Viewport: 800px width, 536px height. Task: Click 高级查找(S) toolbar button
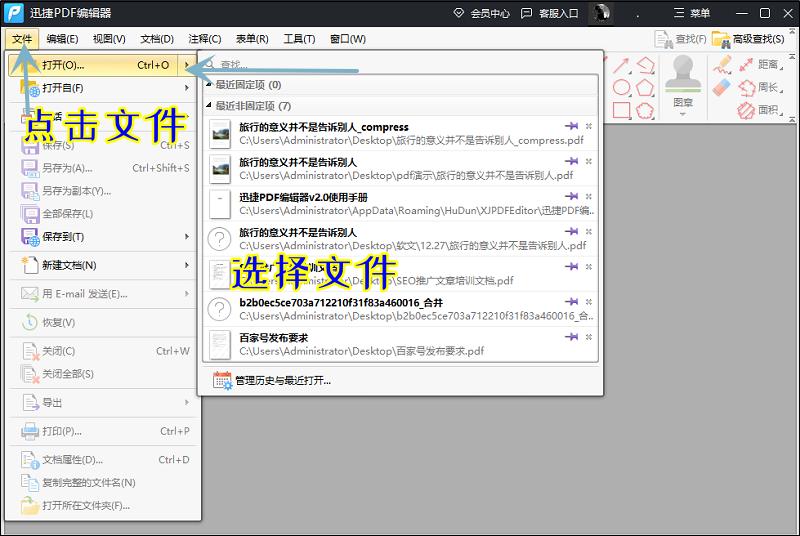click(x=748, y=39)
